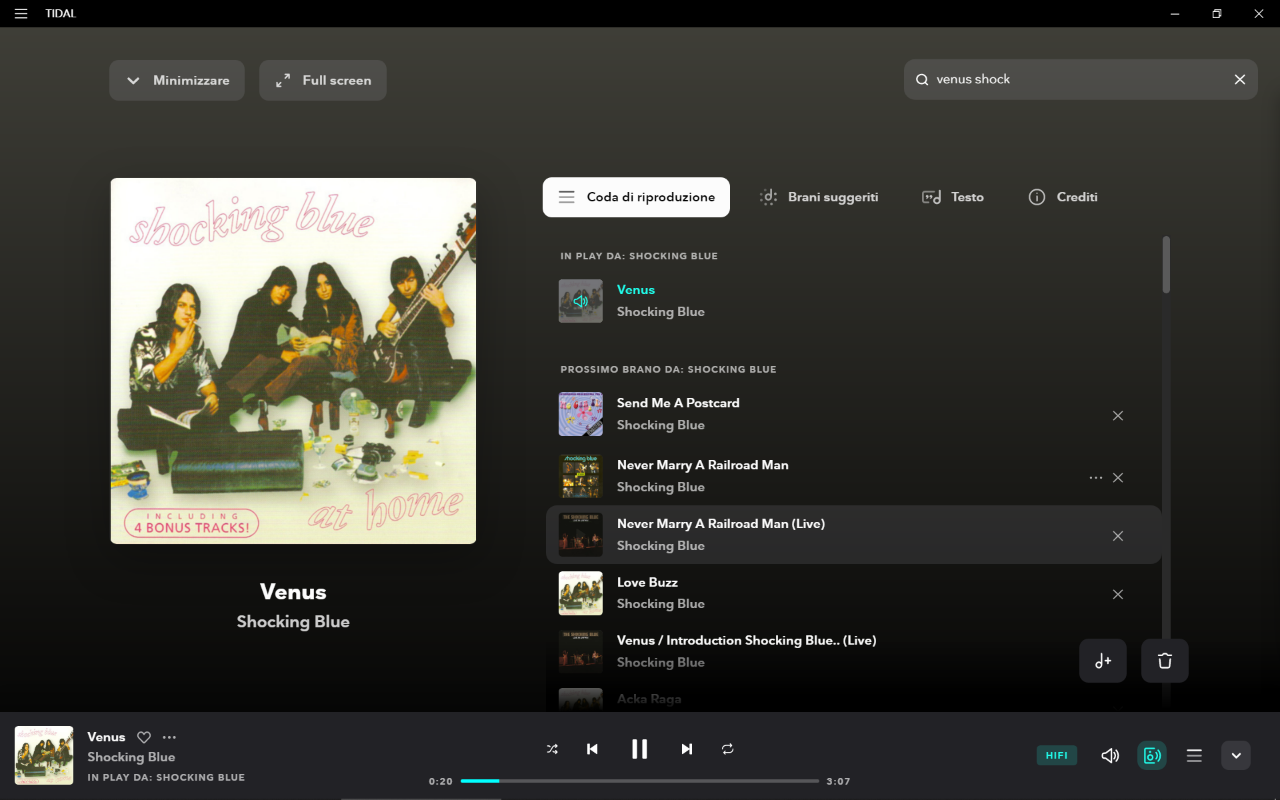The width and height of the screenshot is (1280, 800).
Task: Open the Brani suggeriti tab
Action: point(819,197)
